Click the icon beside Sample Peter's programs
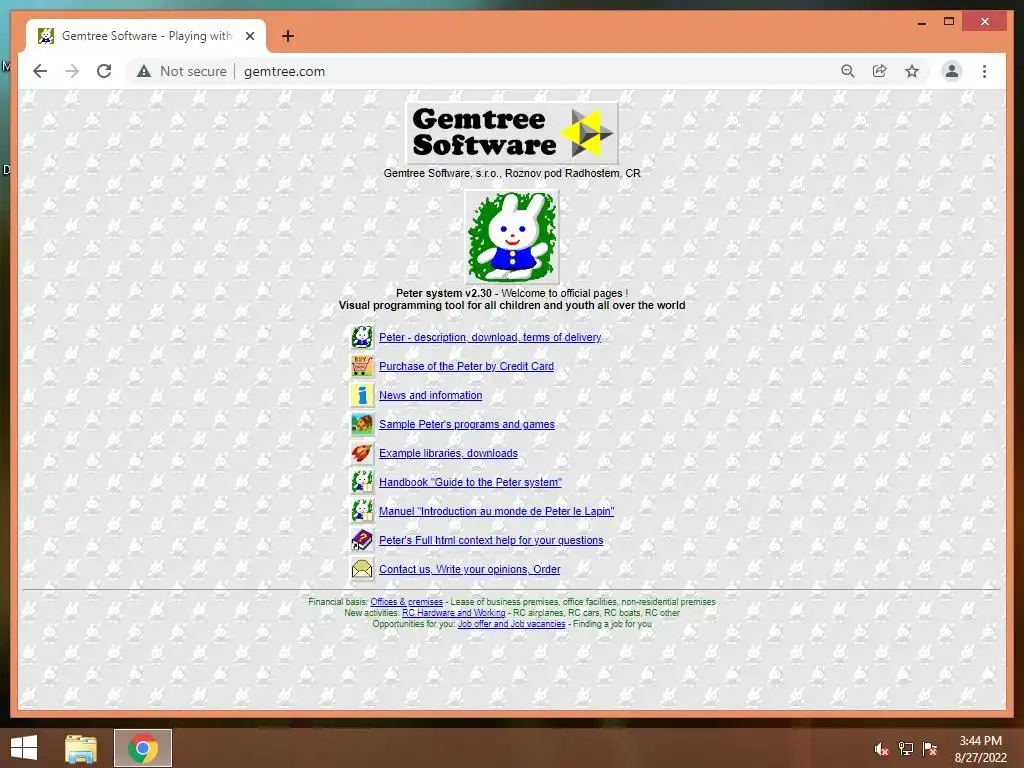 362,424
